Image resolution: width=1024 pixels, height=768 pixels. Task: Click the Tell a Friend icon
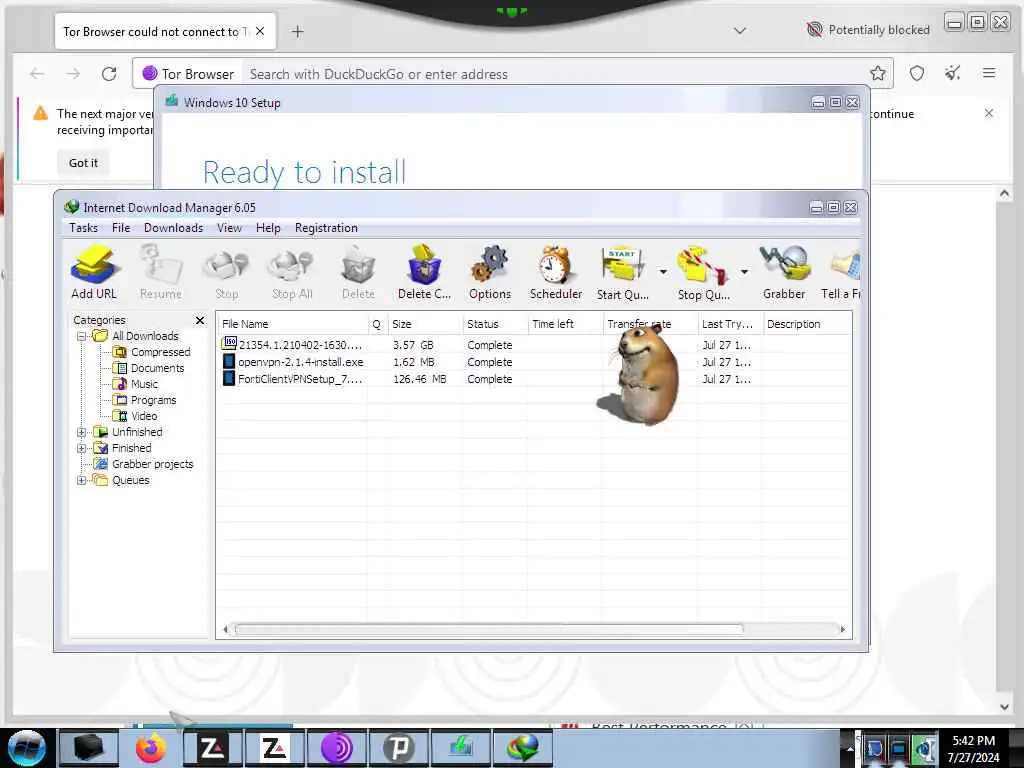coord(841,272)
